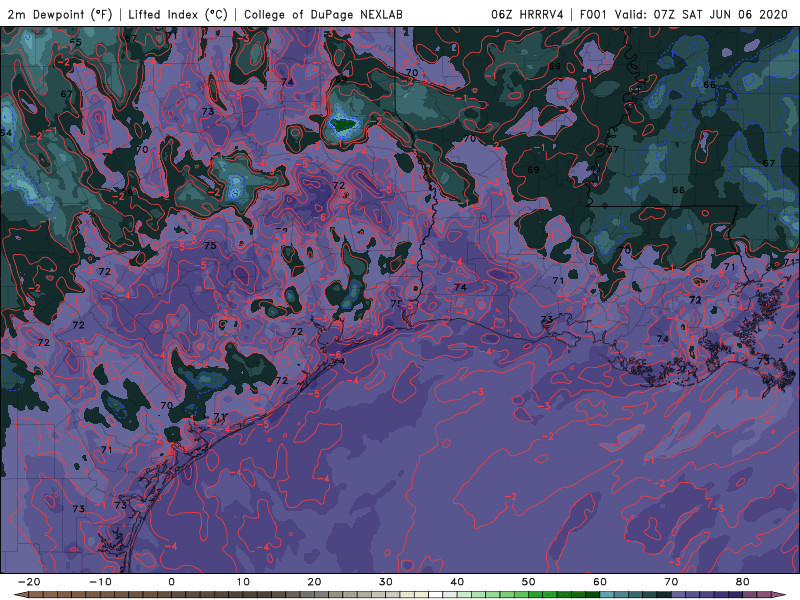Screen dimensions: 800x600
Task: Click the '06Z HRRRV4' model run label
Action: (x=527, y=14)
